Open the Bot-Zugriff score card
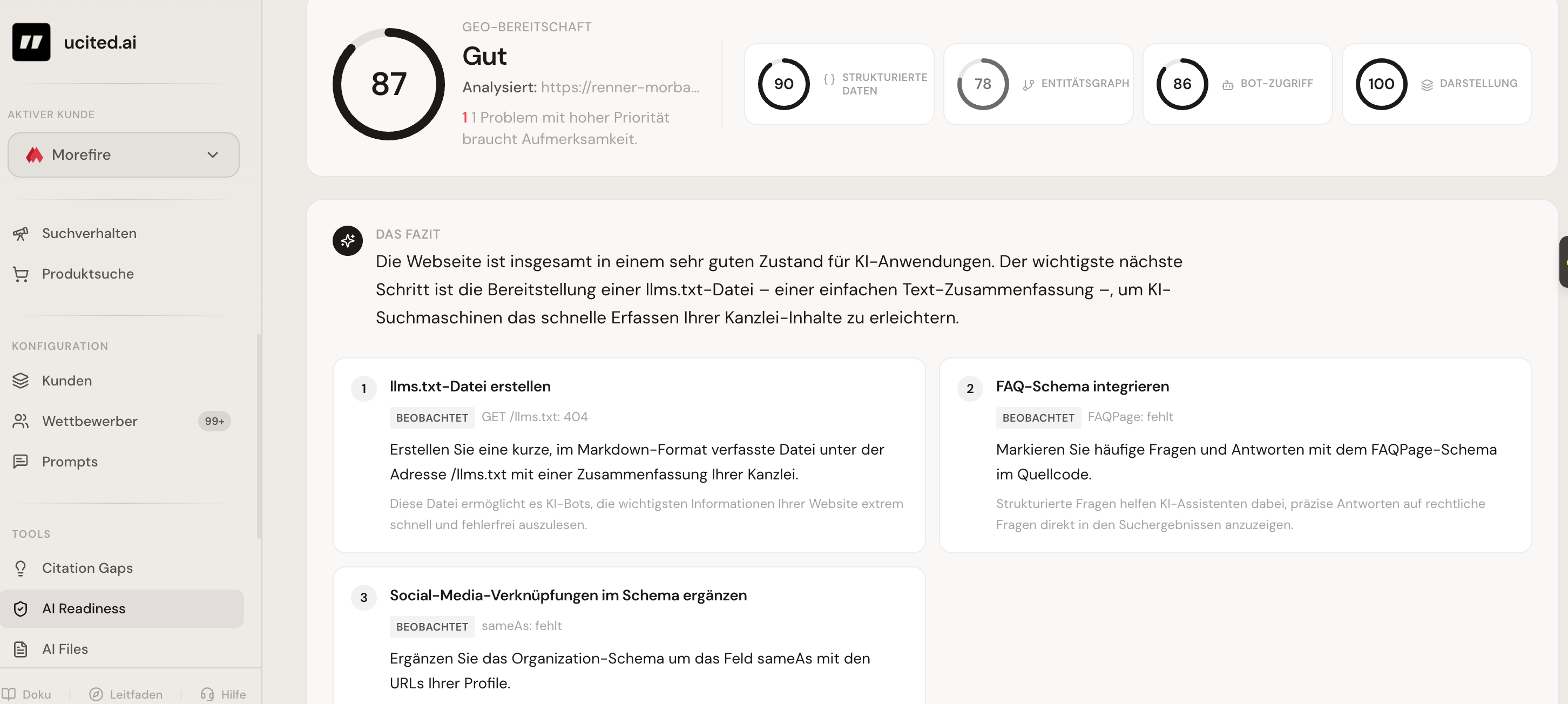The image size is (1568, 704). pos(1237,84)
